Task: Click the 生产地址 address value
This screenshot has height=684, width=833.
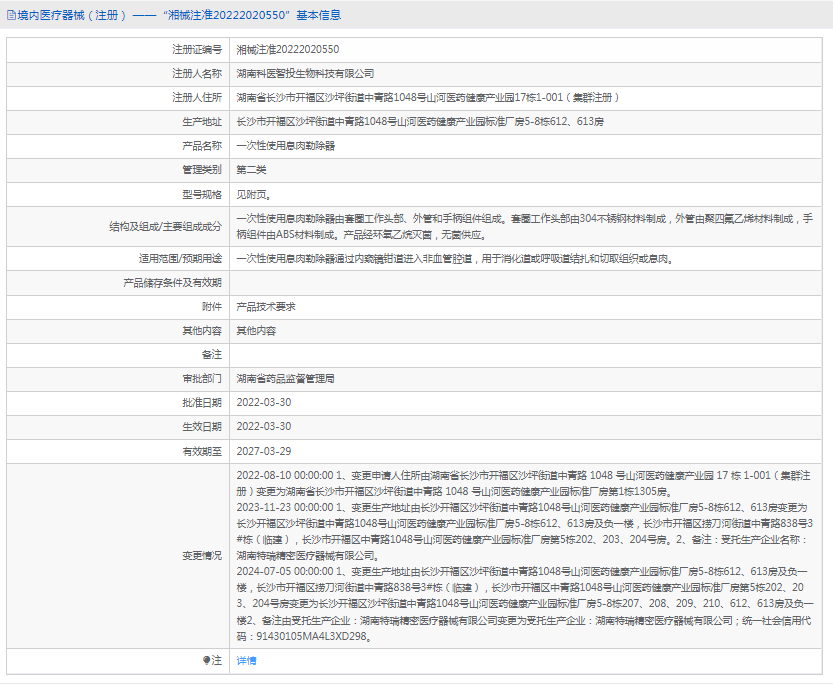Action: pos(420,122)
